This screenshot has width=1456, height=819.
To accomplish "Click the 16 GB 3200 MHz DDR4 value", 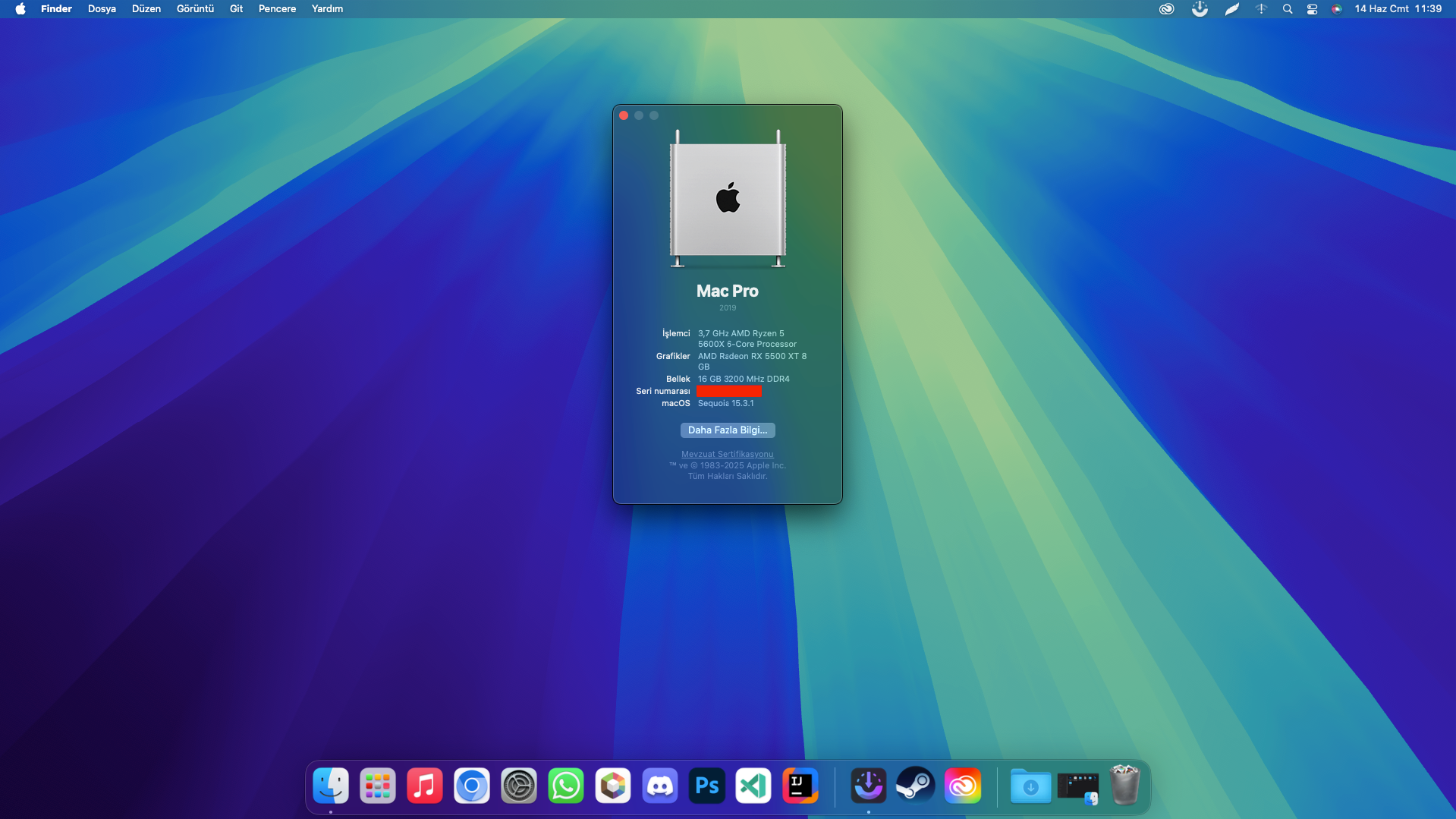I will click(x=744, y=380).
